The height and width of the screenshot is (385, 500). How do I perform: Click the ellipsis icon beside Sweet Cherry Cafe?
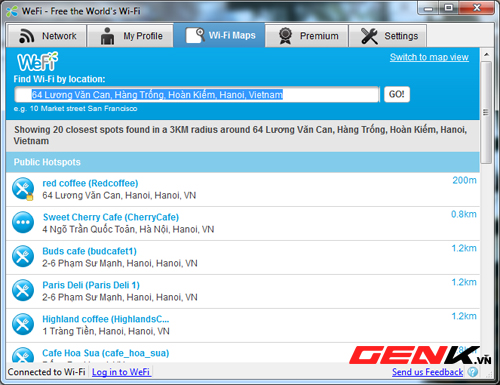point(23,222)
